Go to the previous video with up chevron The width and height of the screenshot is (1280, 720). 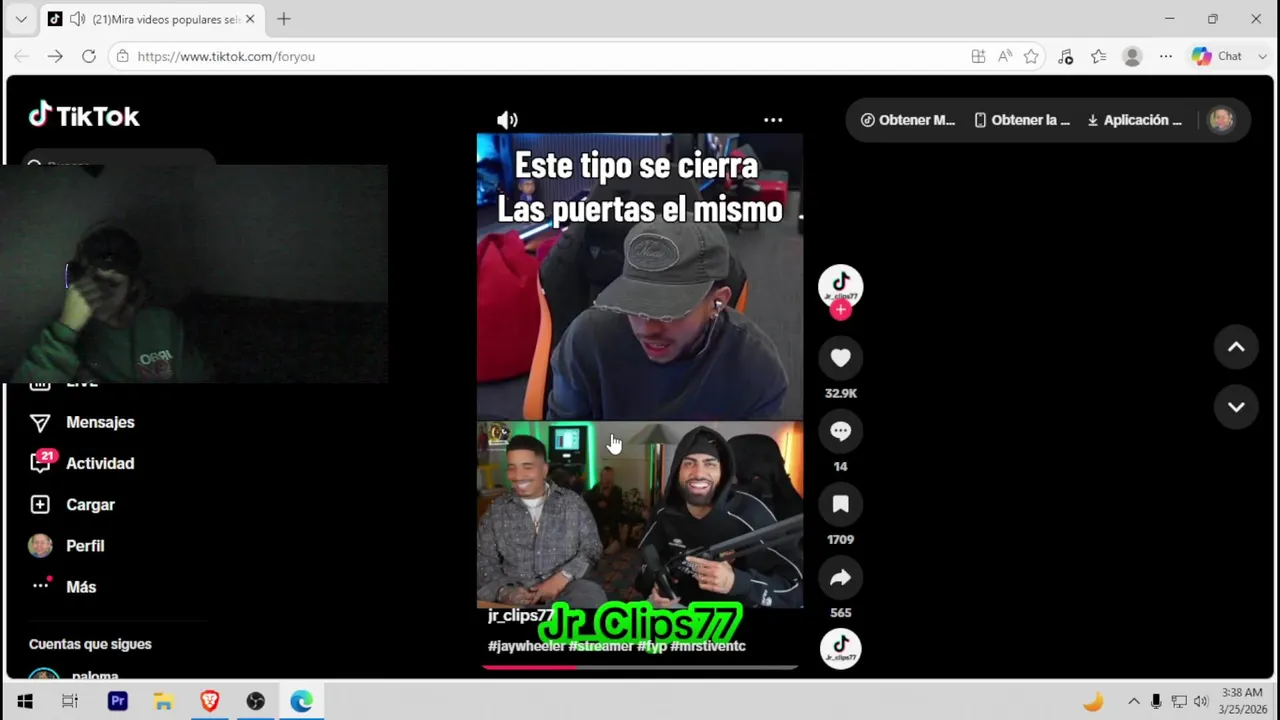pyautogui.click(x=1236, y=347)
